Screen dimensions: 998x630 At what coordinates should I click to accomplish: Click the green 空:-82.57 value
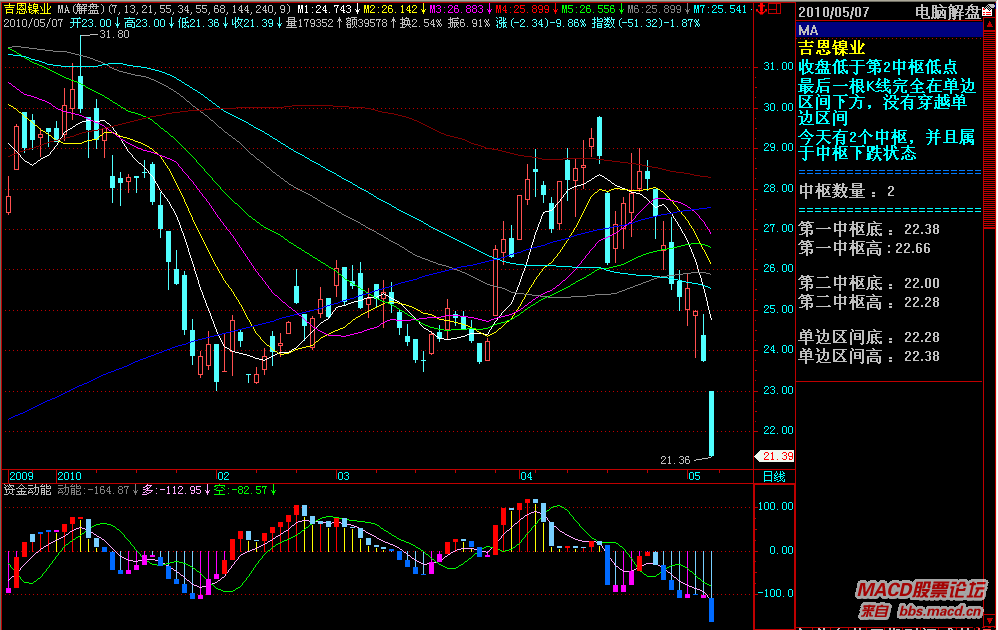point(239,490)
